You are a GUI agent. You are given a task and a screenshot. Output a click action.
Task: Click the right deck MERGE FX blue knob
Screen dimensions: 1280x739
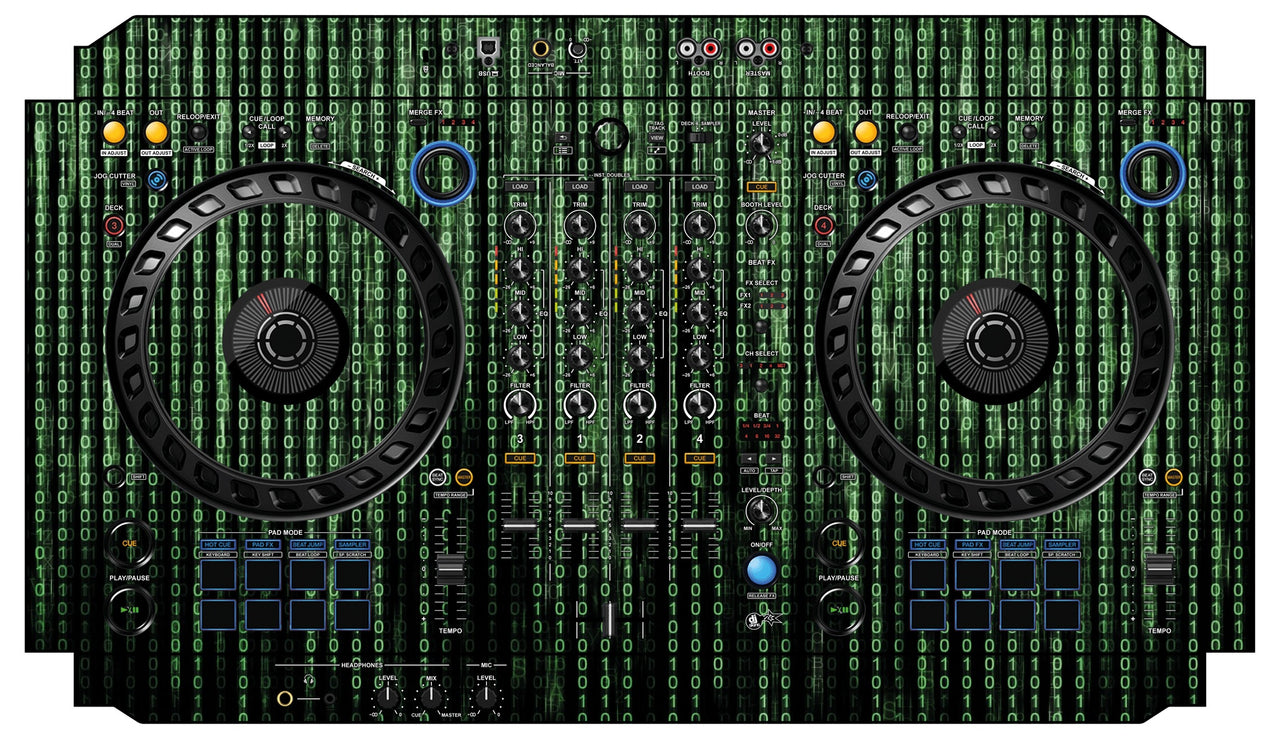[x=1151, y=173]
